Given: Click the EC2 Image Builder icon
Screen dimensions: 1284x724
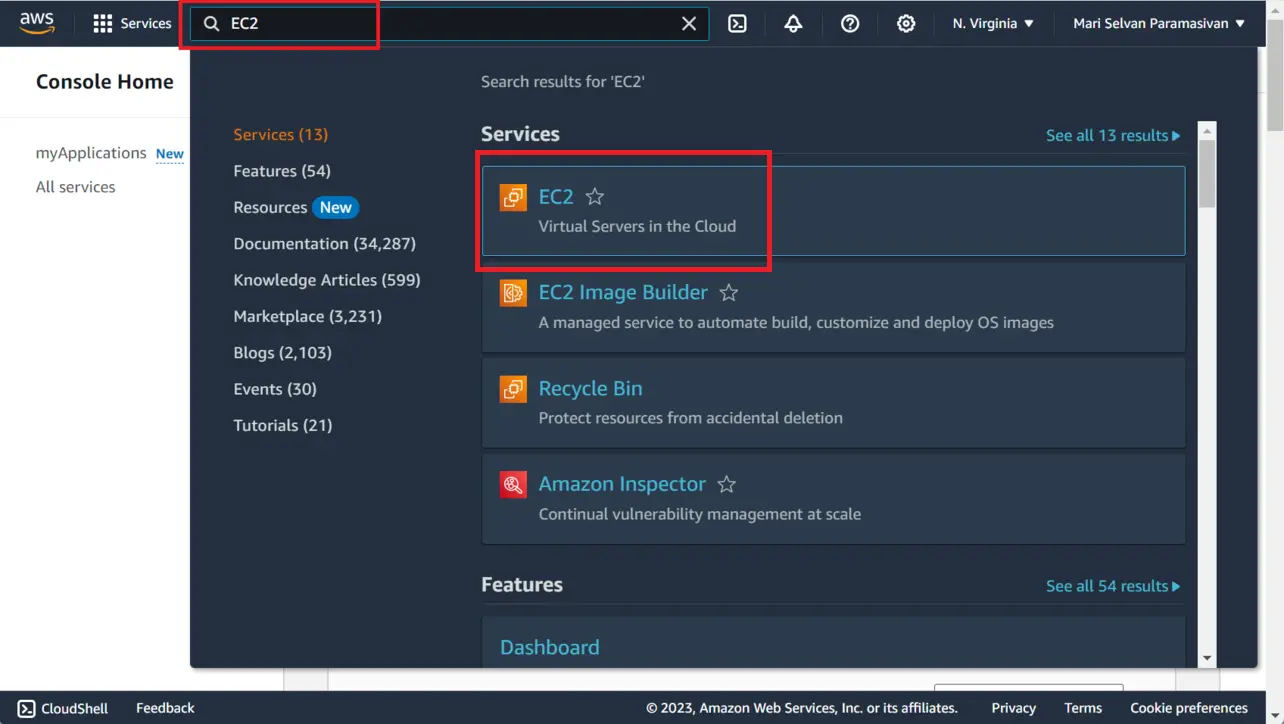Looking at the screenshot, I should (513, 293).
